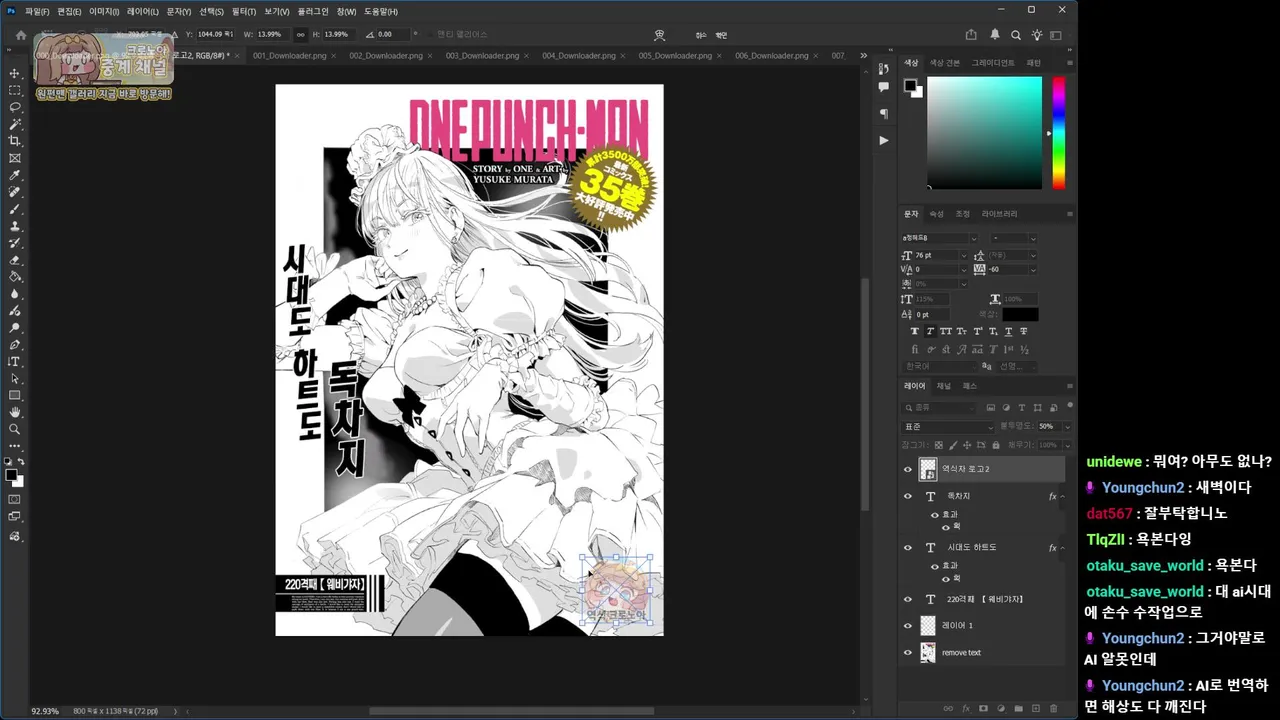Hide the 레이어 1 layer

pos(908,625)
